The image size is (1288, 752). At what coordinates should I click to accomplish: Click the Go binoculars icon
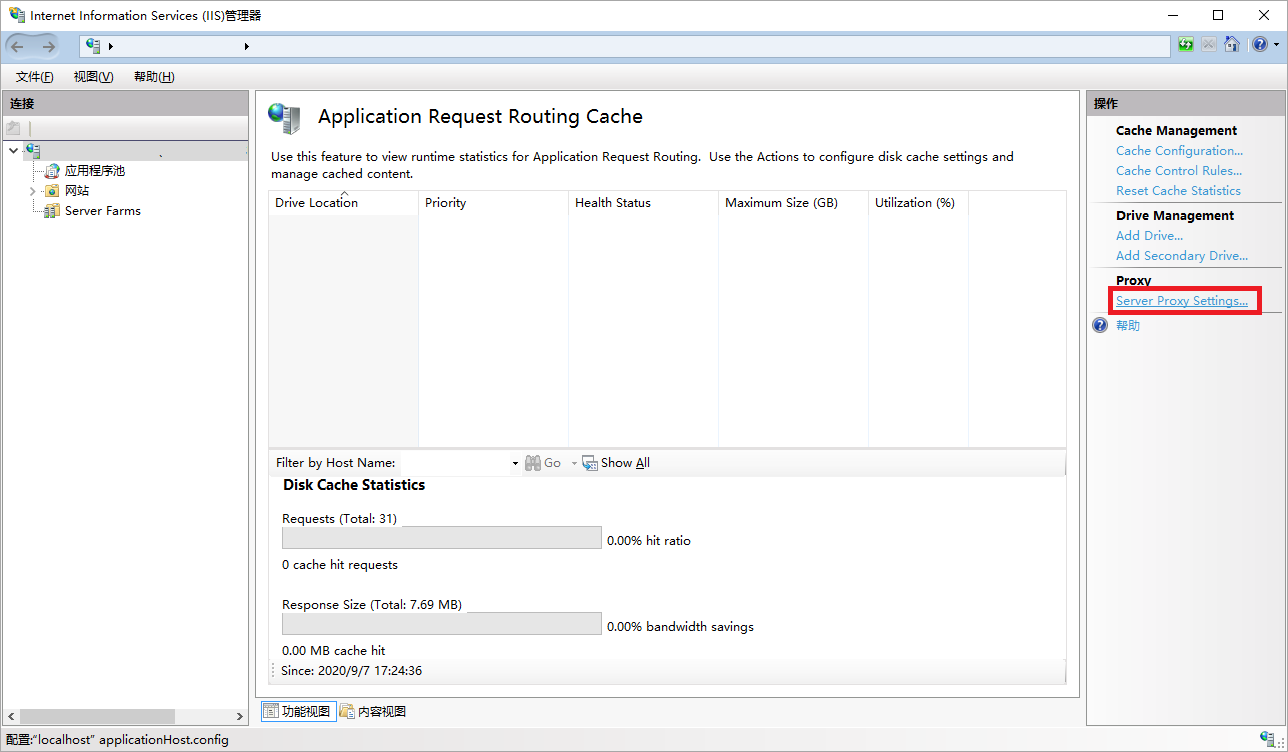pyautogui.click(x=532, y=463)
